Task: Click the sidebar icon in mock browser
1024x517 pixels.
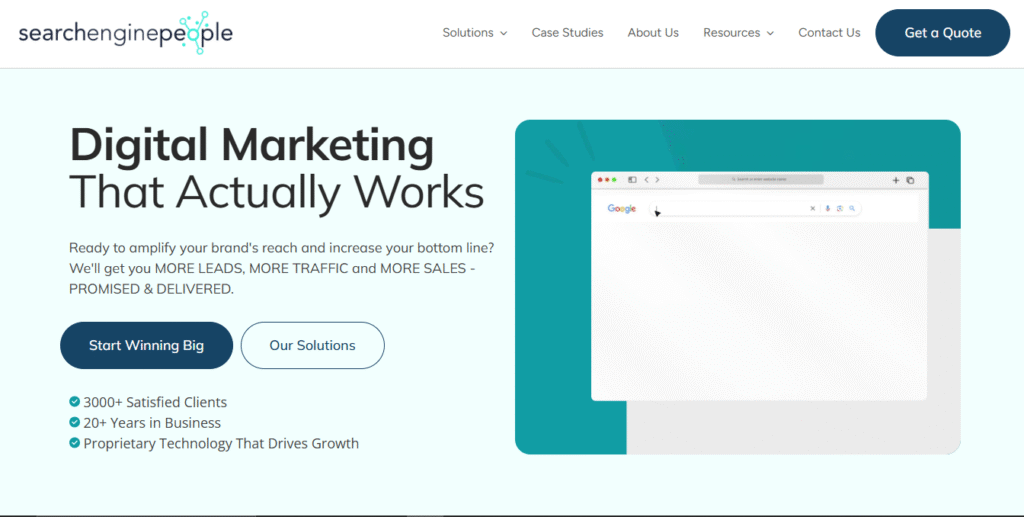Action: (632, 180)
